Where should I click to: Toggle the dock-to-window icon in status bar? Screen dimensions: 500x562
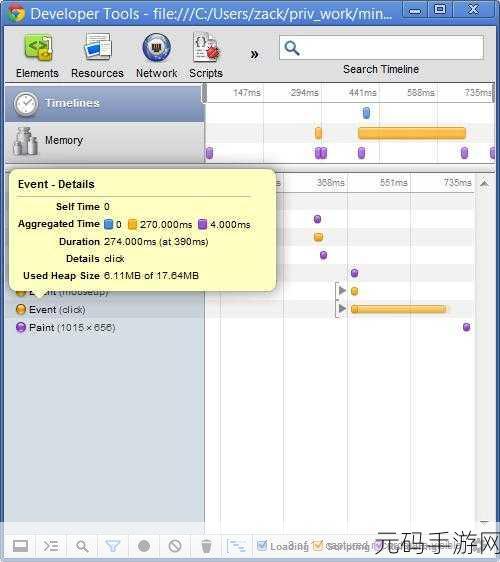click(x=20, y=546)
